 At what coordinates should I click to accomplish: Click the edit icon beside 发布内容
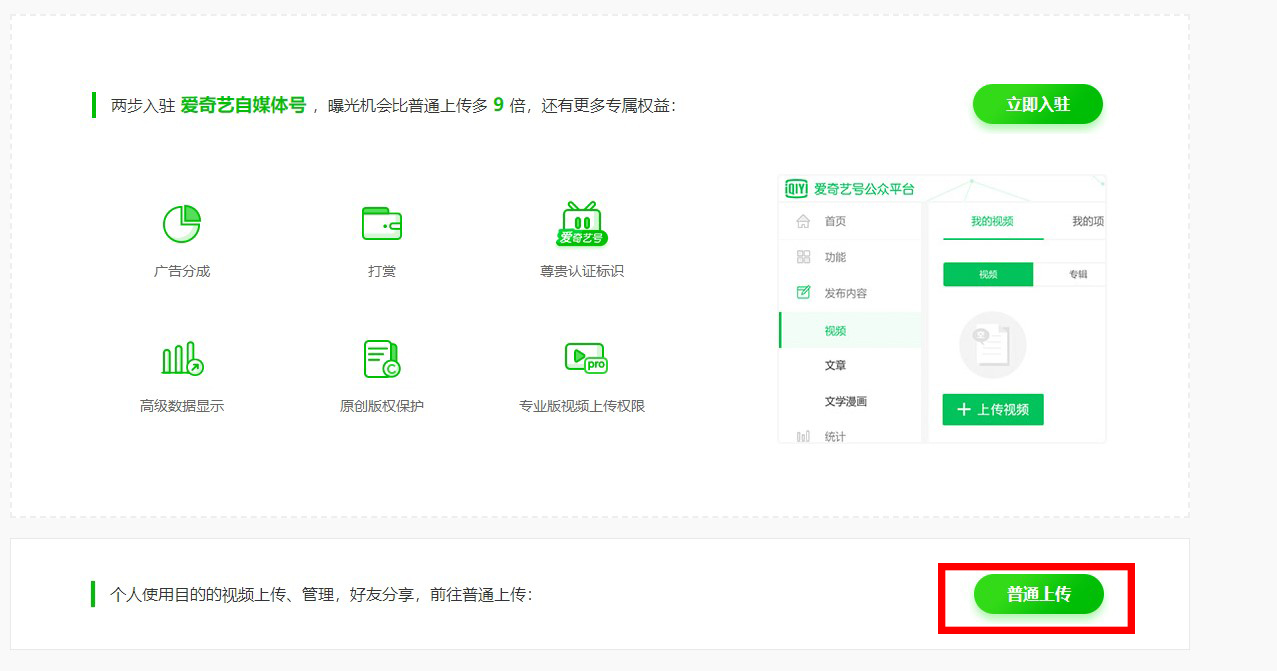pyautogui.click(x=803, y=293)
